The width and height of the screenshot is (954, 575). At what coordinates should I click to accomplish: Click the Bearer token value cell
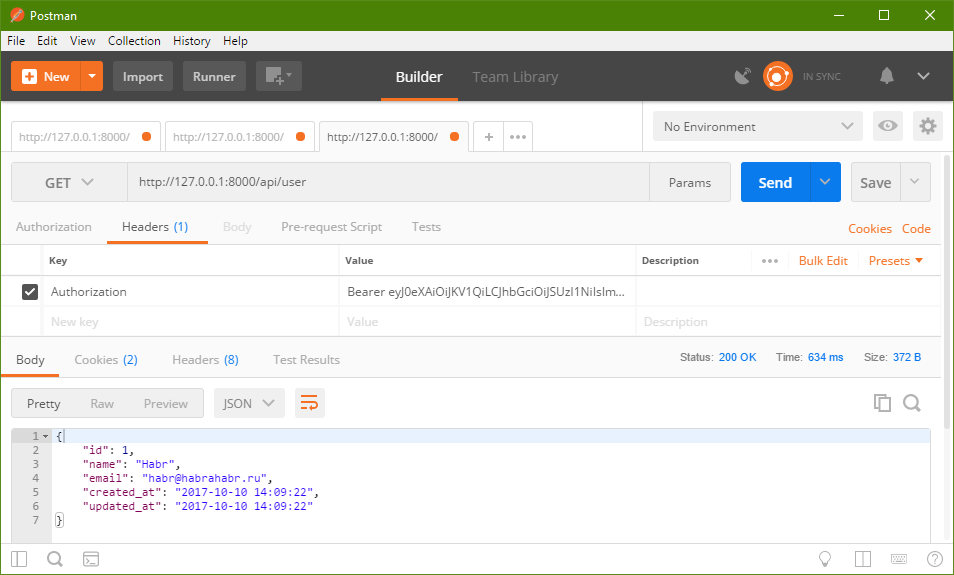(487, 291)
